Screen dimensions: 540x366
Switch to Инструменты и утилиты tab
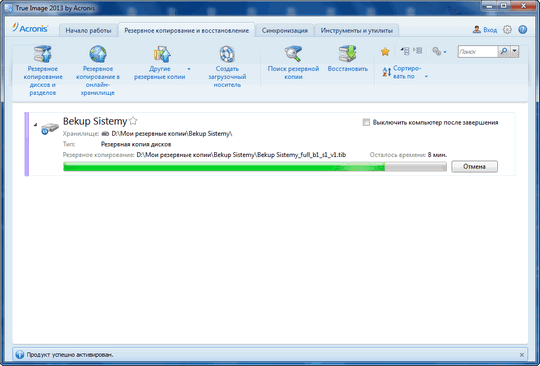point(356,30)
